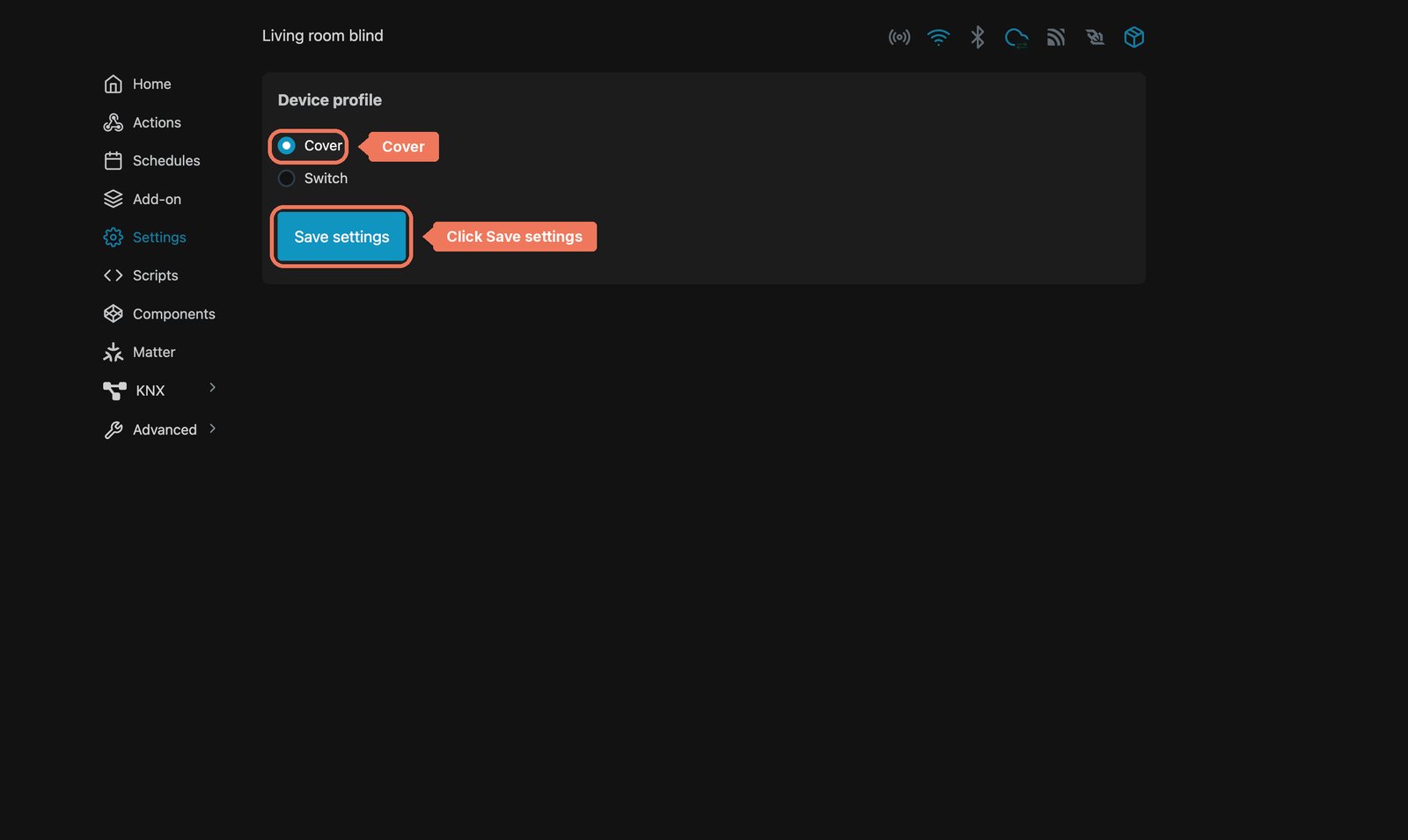Open the Home page from sidebar
The width and height of the screenshot is (1408, 840).
click(137, 84)
